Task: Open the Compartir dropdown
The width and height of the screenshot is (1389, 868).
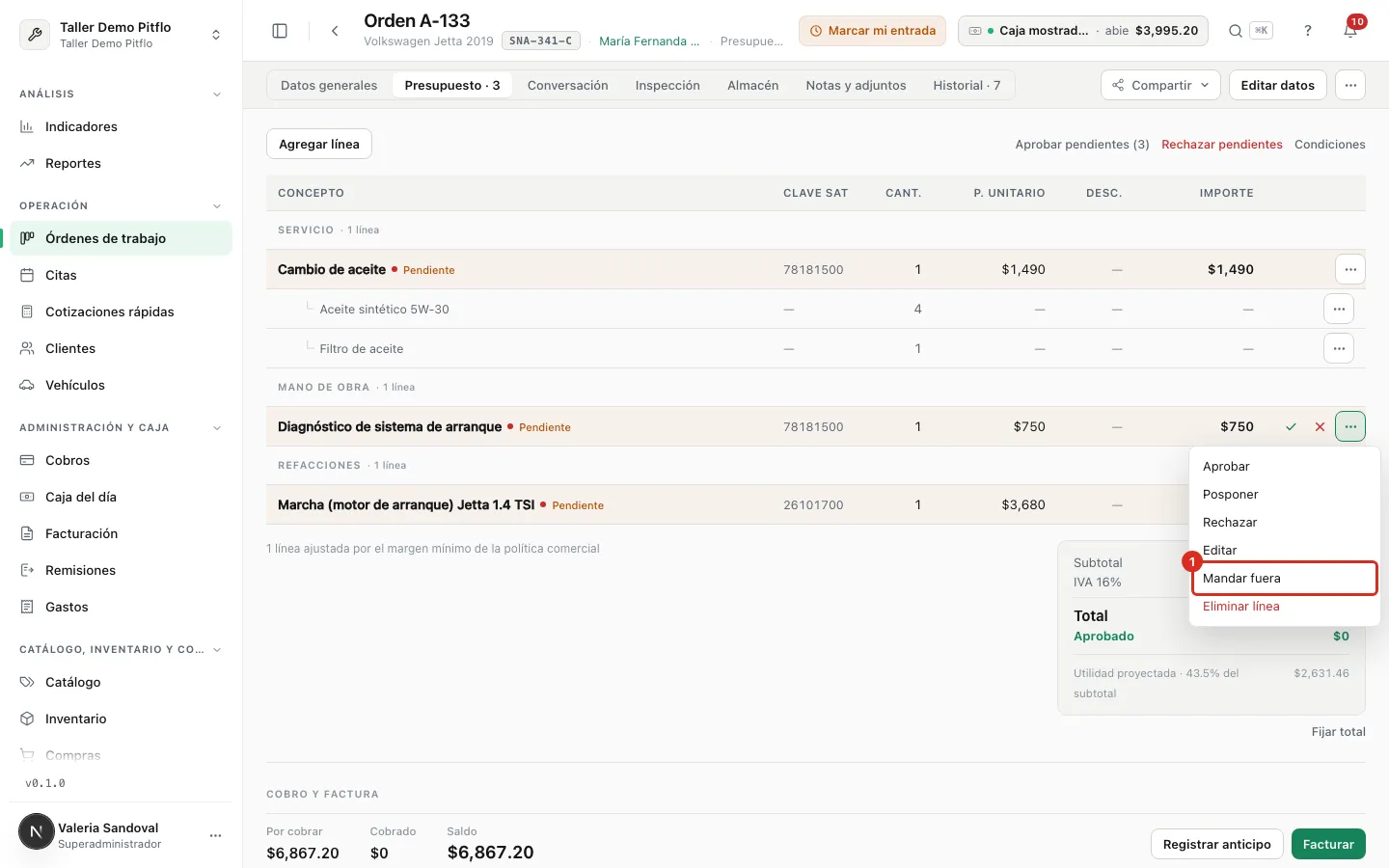Action: 1160,85
